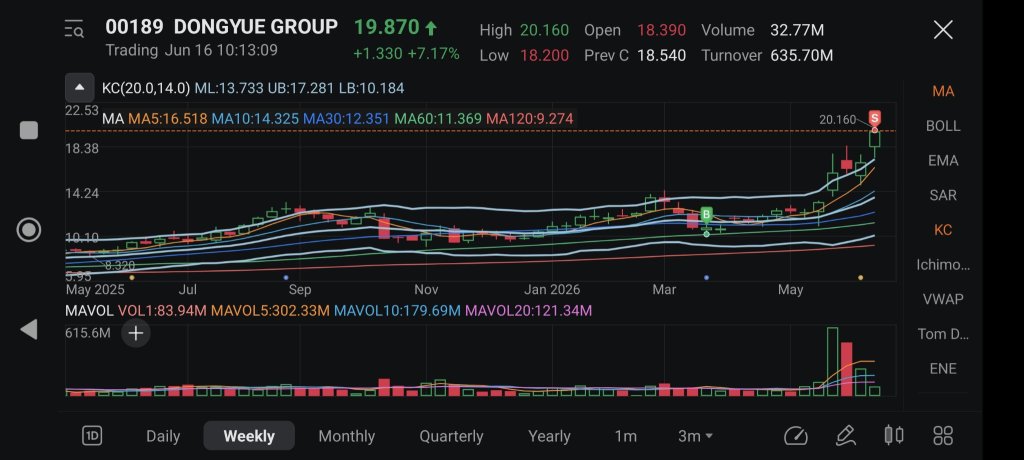The height and width of the screenshot is (460, 1024).
Task: Tap the +1.330 +7.17% change text
Action: click(x=406, y=54)
